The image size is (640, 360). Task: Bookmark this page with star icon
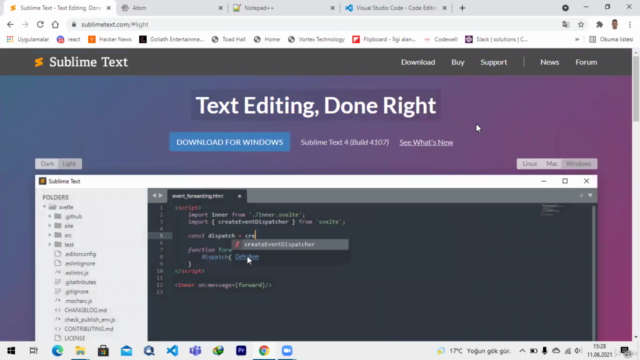point(581,24)
